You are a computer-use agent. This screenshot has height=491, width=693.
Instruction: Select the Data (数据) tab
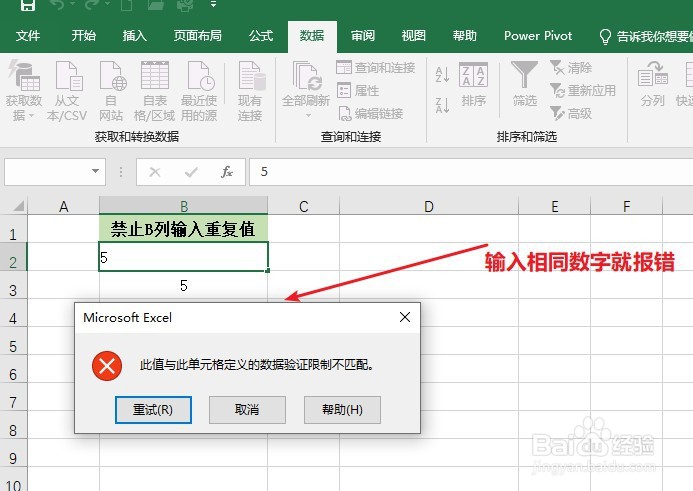tap(312, 36)
